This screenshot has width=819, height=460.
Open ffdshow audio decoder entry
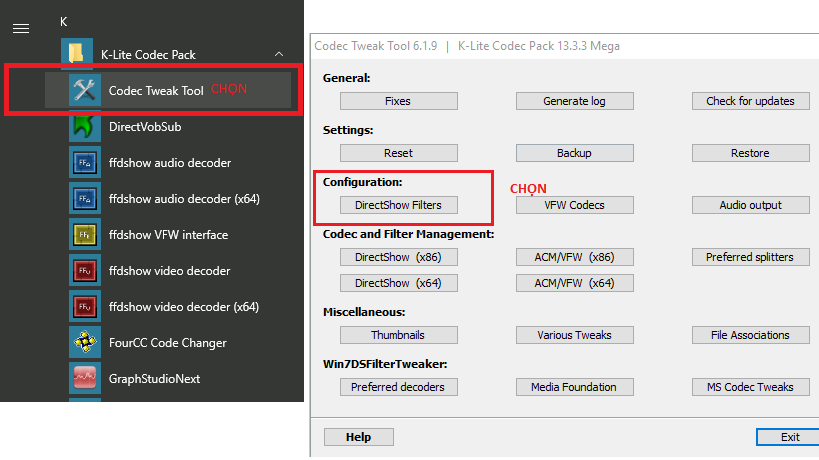170,163
